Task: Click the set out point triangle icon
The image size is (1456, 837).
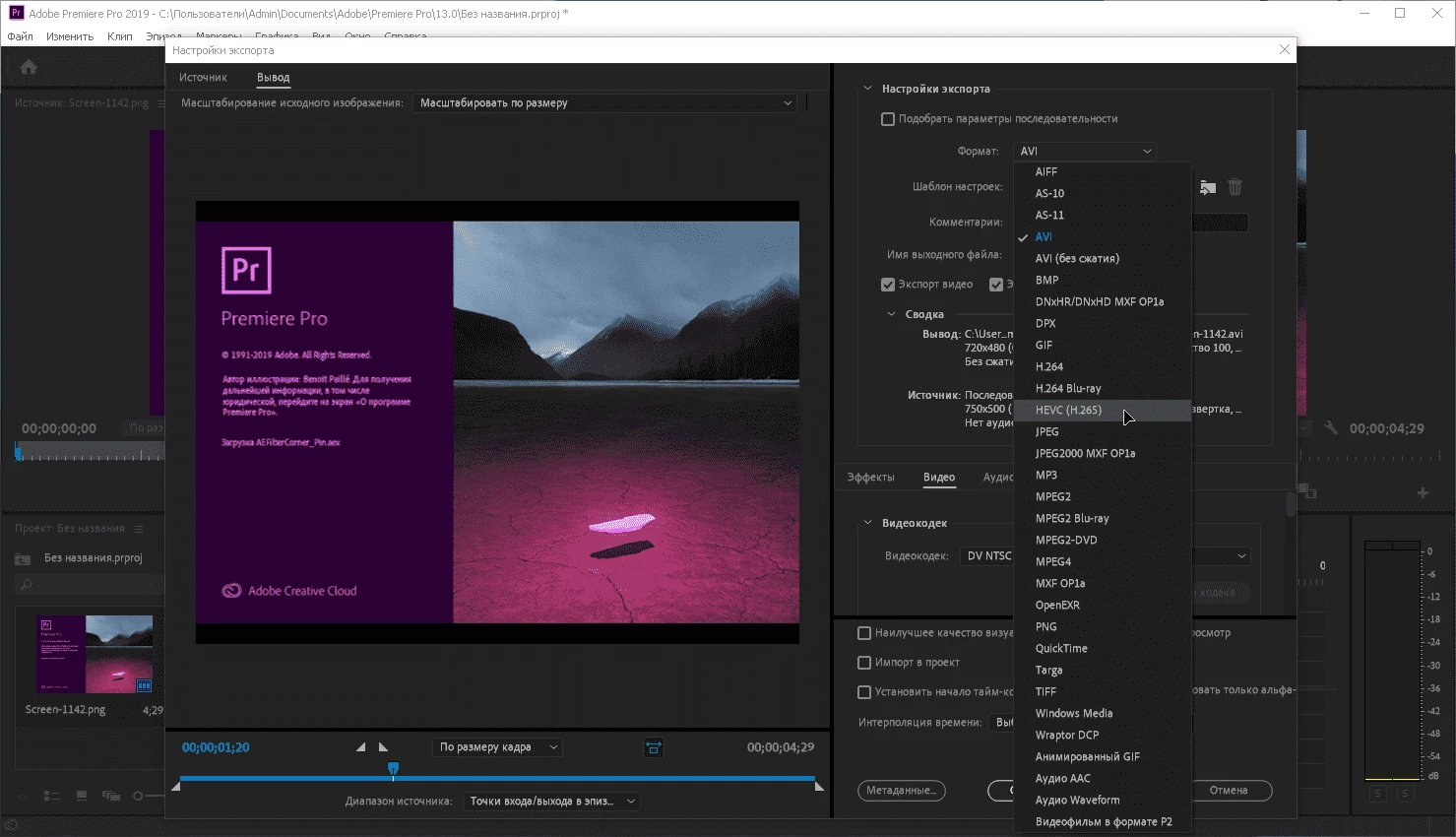Action: 384,747
